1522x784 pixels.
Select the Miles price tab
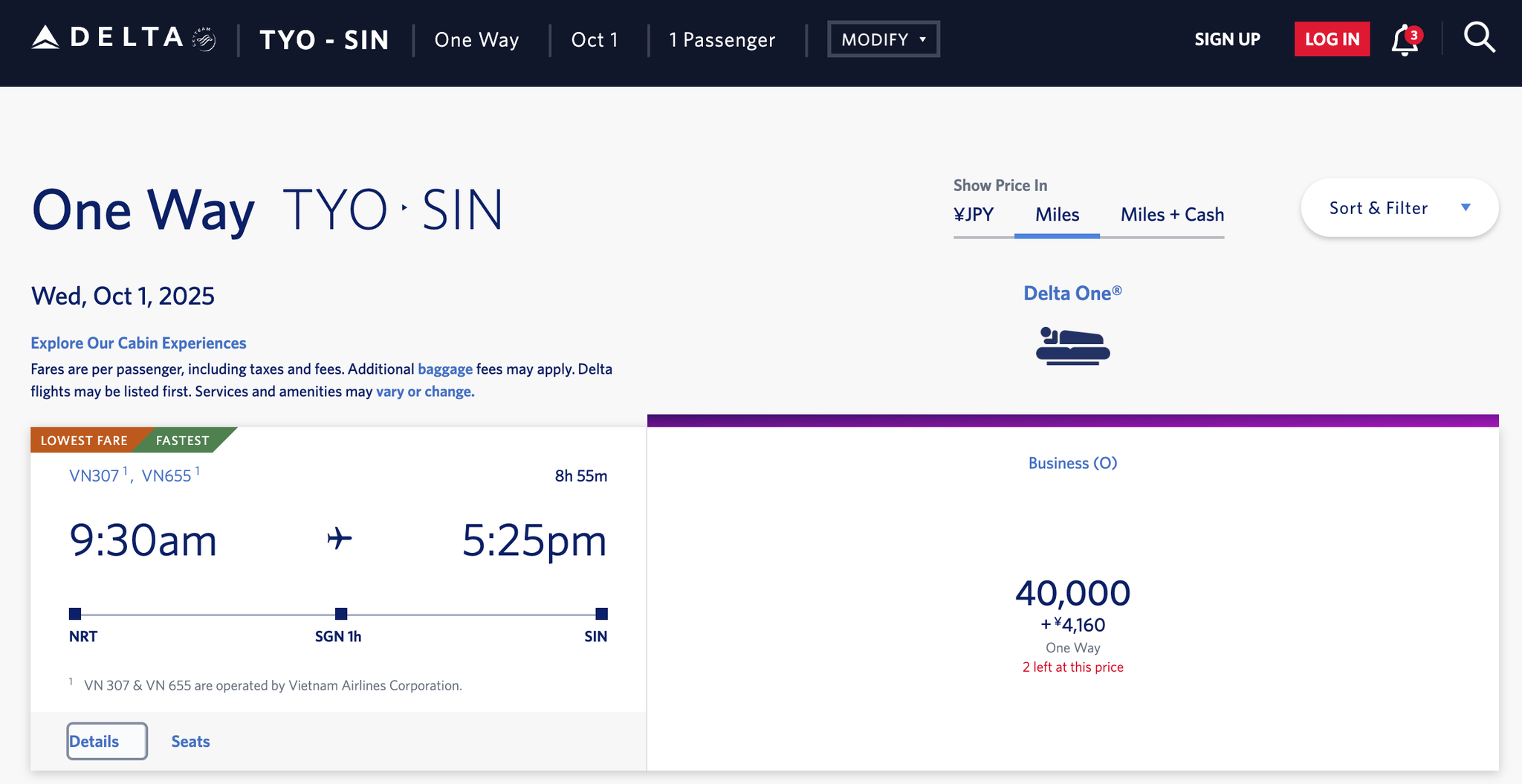point(1057,215)
